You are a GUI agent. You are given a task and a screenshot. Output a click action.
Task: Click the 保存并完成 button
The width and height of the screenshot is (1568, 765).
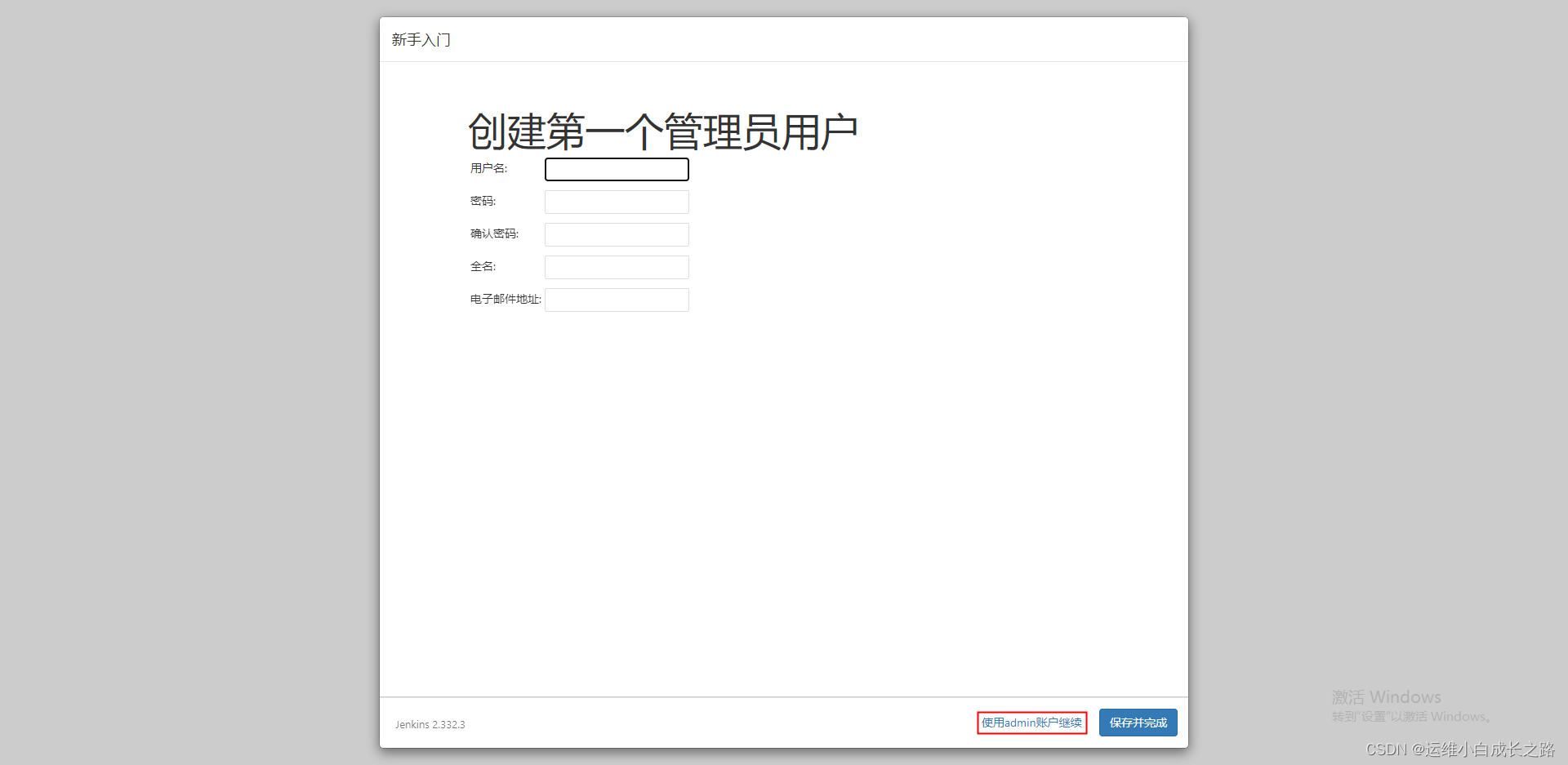click(x=1138, y=723)
